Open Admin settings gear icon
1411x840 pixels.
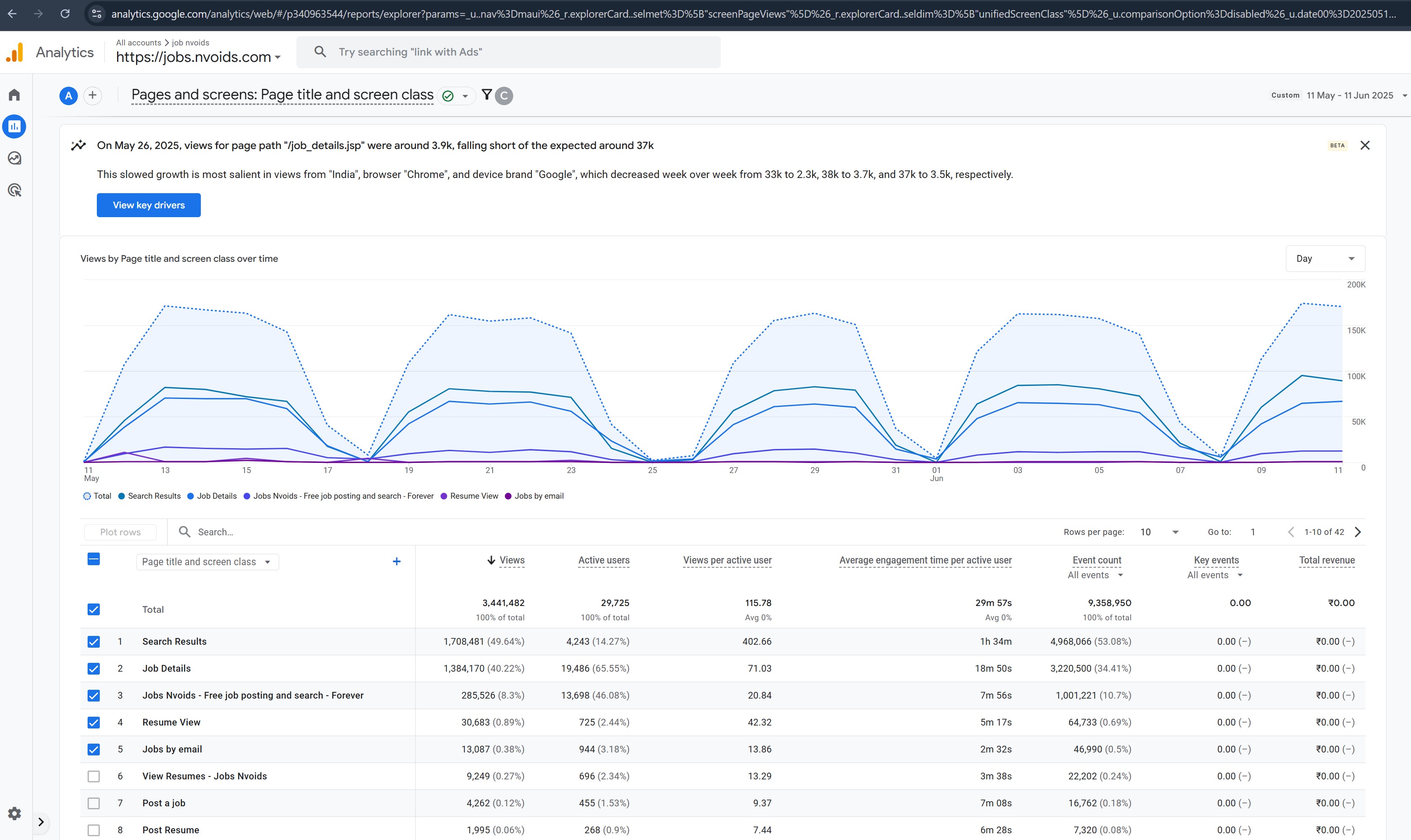tap(15, 813)
